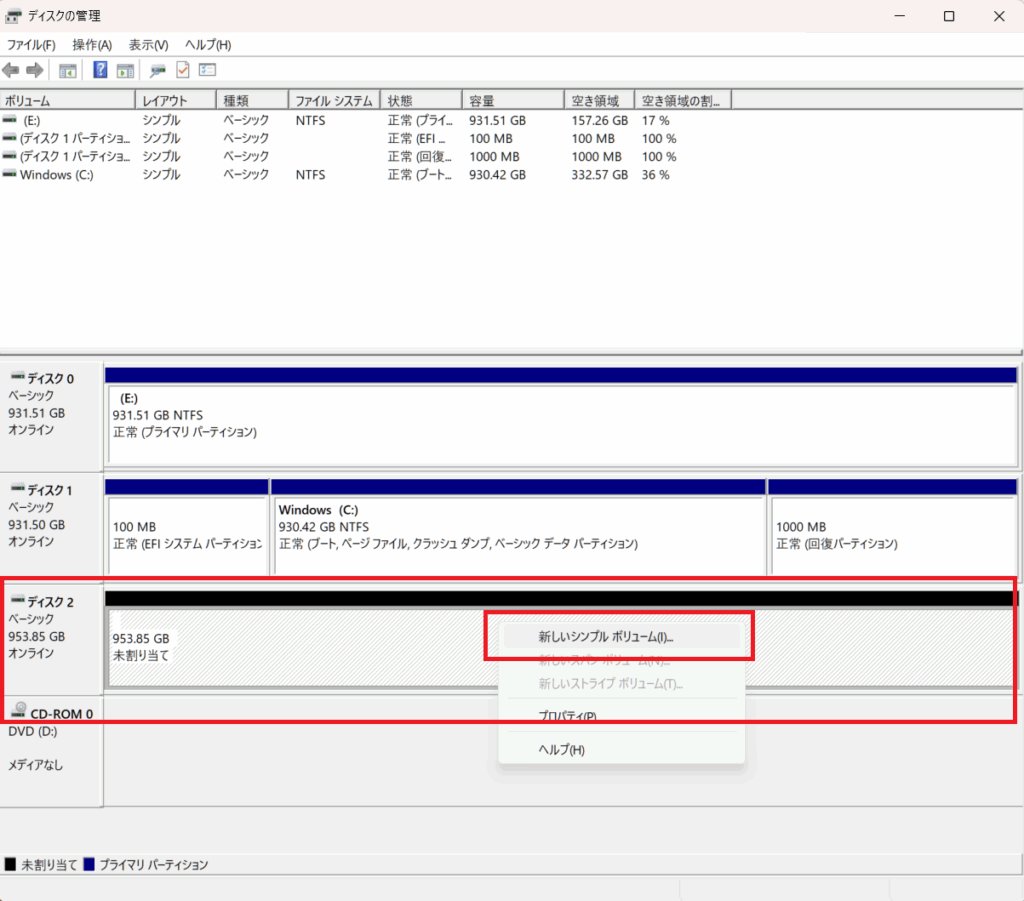Select the (E:) volume row name
The height and width of the screenshot is (901, 1024).
[32, 121]
